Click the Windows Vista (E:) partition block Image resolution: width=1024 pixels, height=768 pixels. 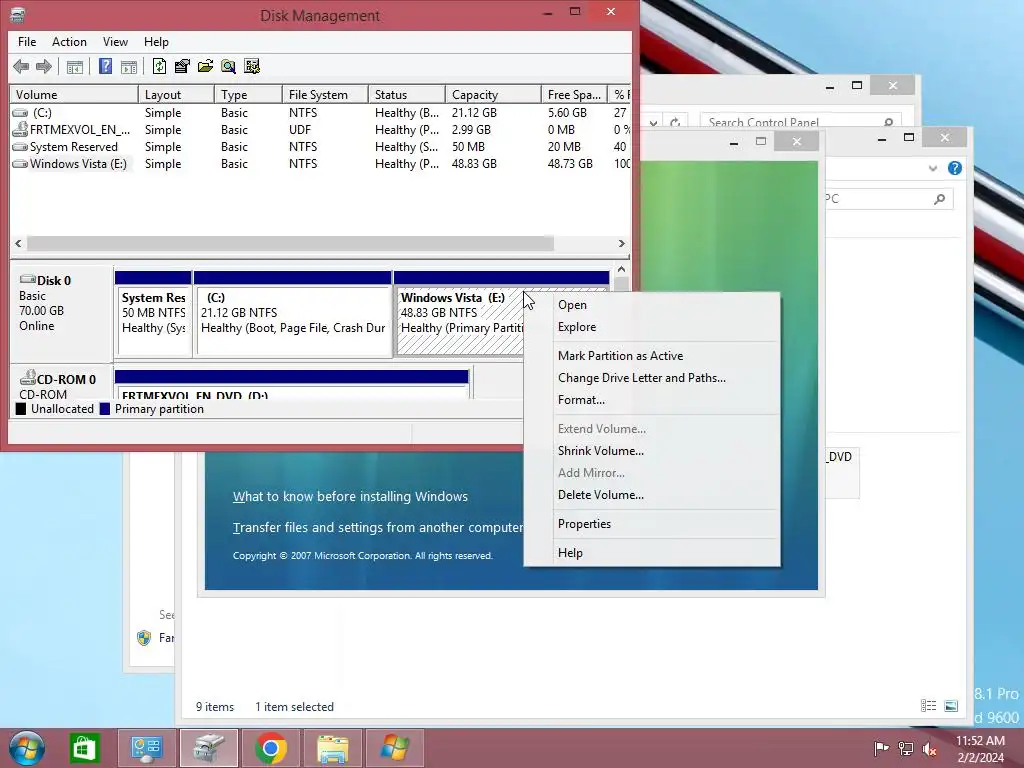460,314
